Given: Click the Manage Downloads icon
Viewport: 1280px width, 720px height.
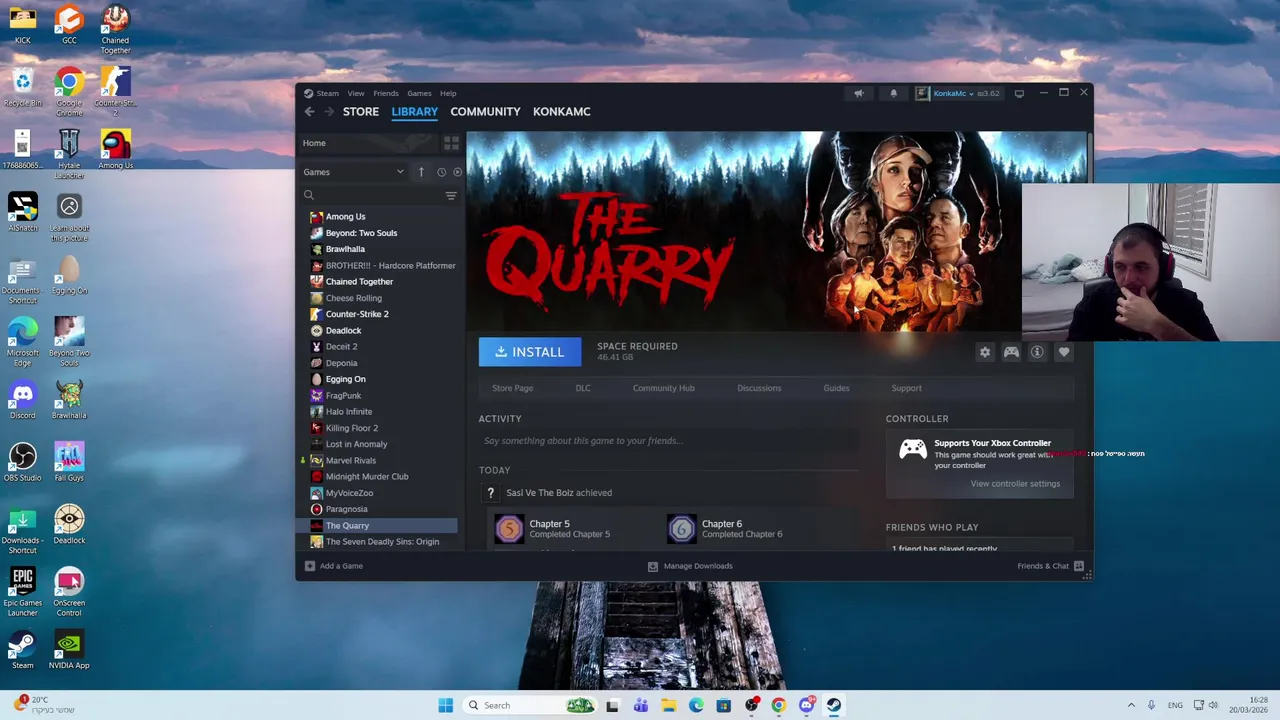Looking at the screenshot, I should (653, 566).
